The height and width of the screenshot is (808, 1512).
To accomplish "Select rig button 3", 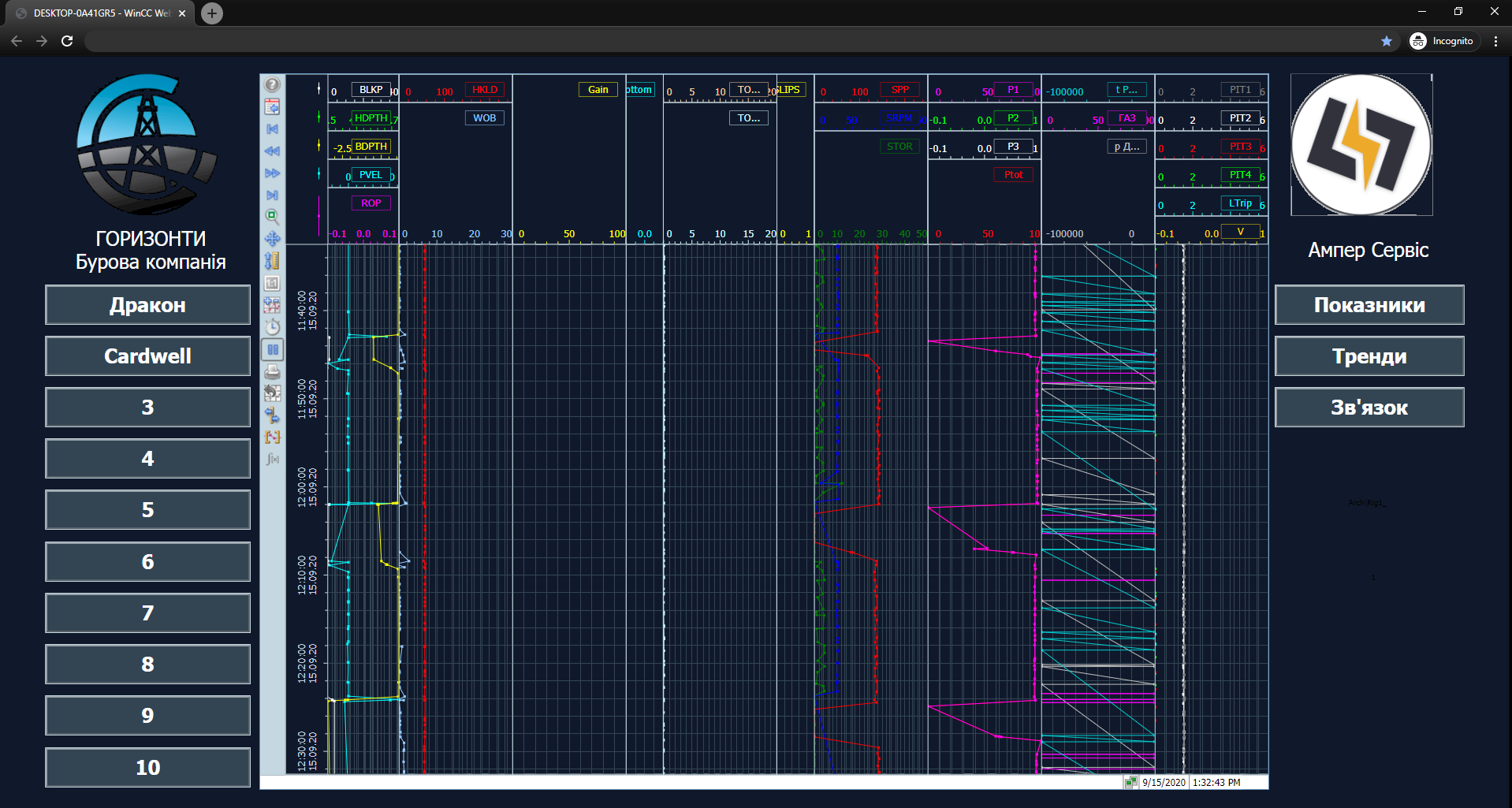I will pos(147,408).
